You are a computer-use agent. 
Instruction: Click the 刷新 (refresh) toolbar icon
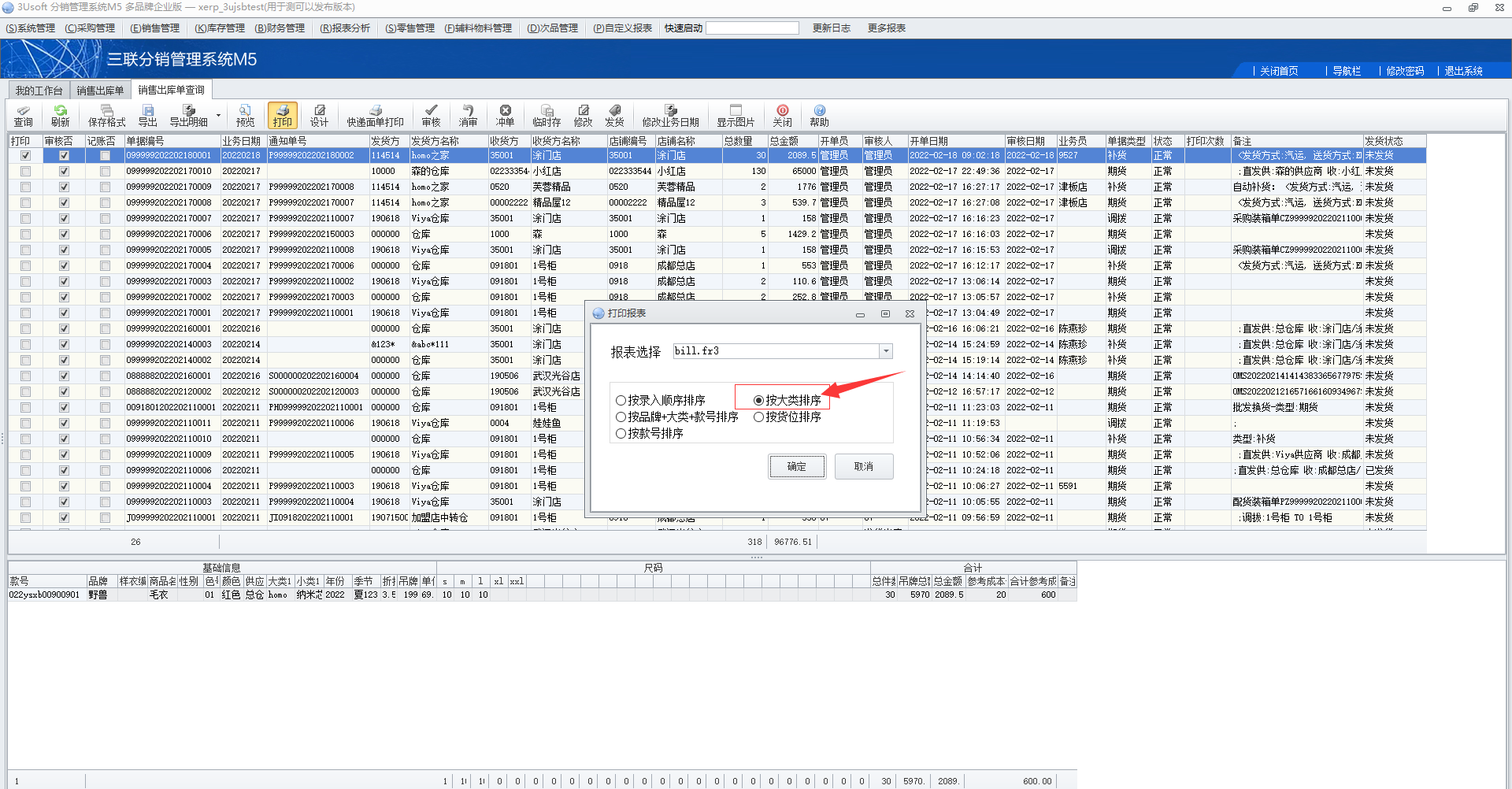pyautogui.click(x=61, y=115)
